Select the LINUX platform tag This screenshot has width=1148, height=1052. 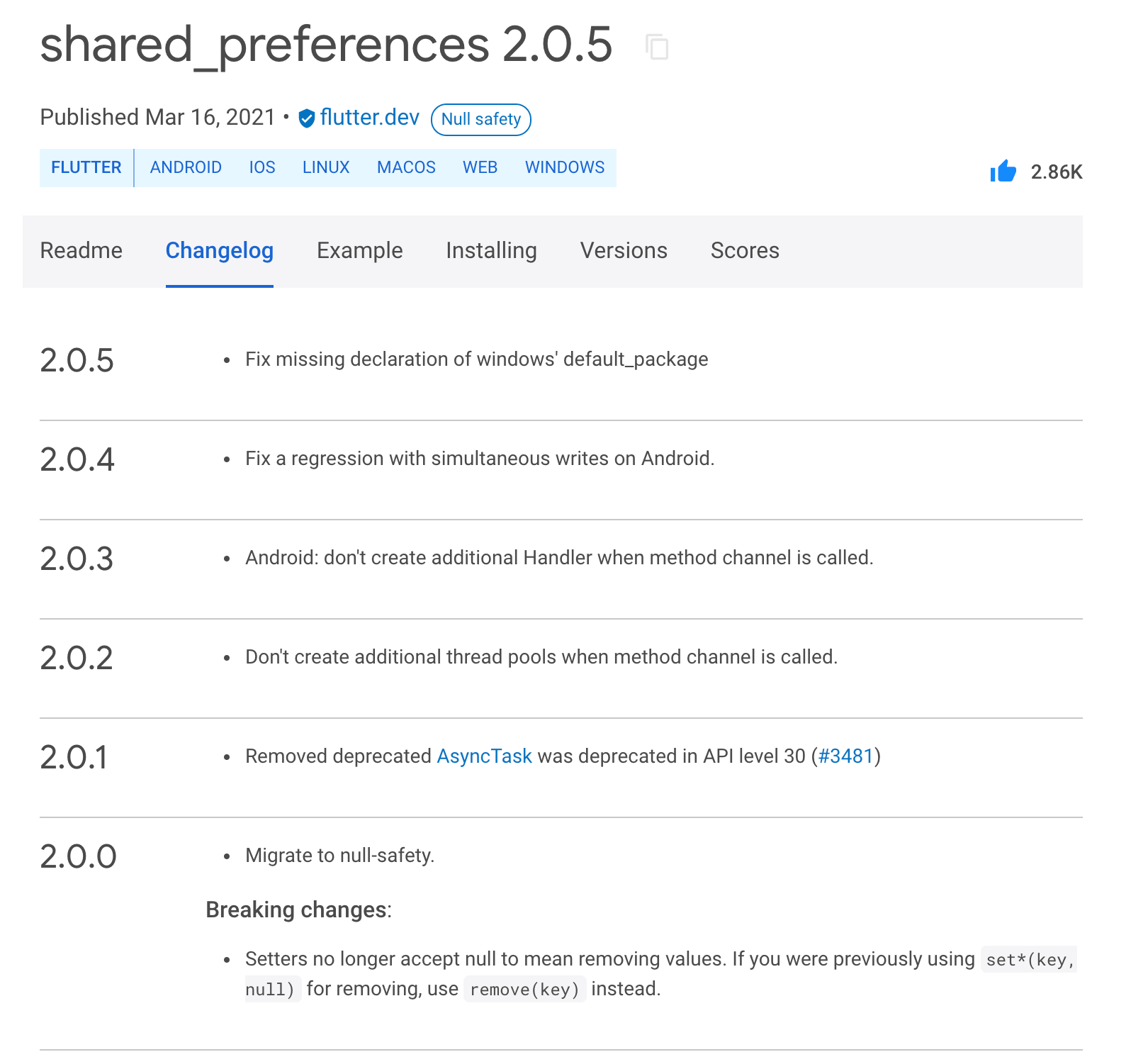pos(326,167)
